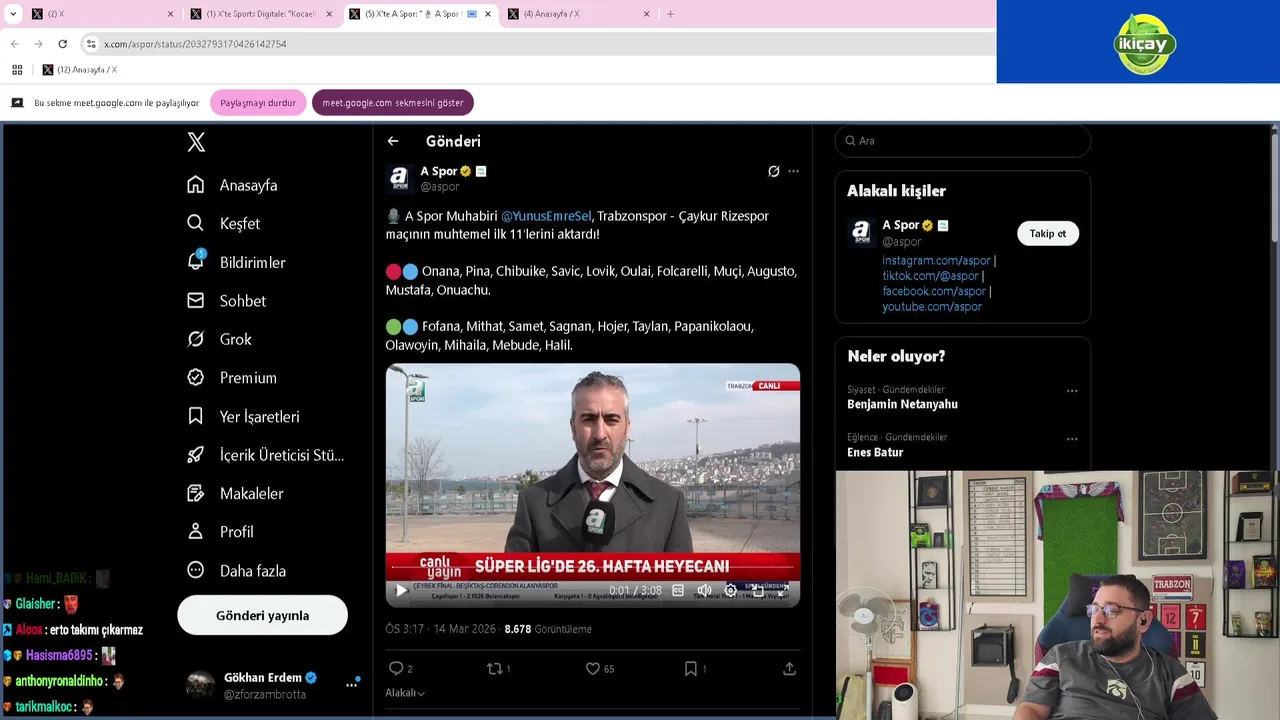Open the facebook.com/aspor link
Image resolution: width=1280 pixels, height=720 pixels.
(x=934, y=291)
